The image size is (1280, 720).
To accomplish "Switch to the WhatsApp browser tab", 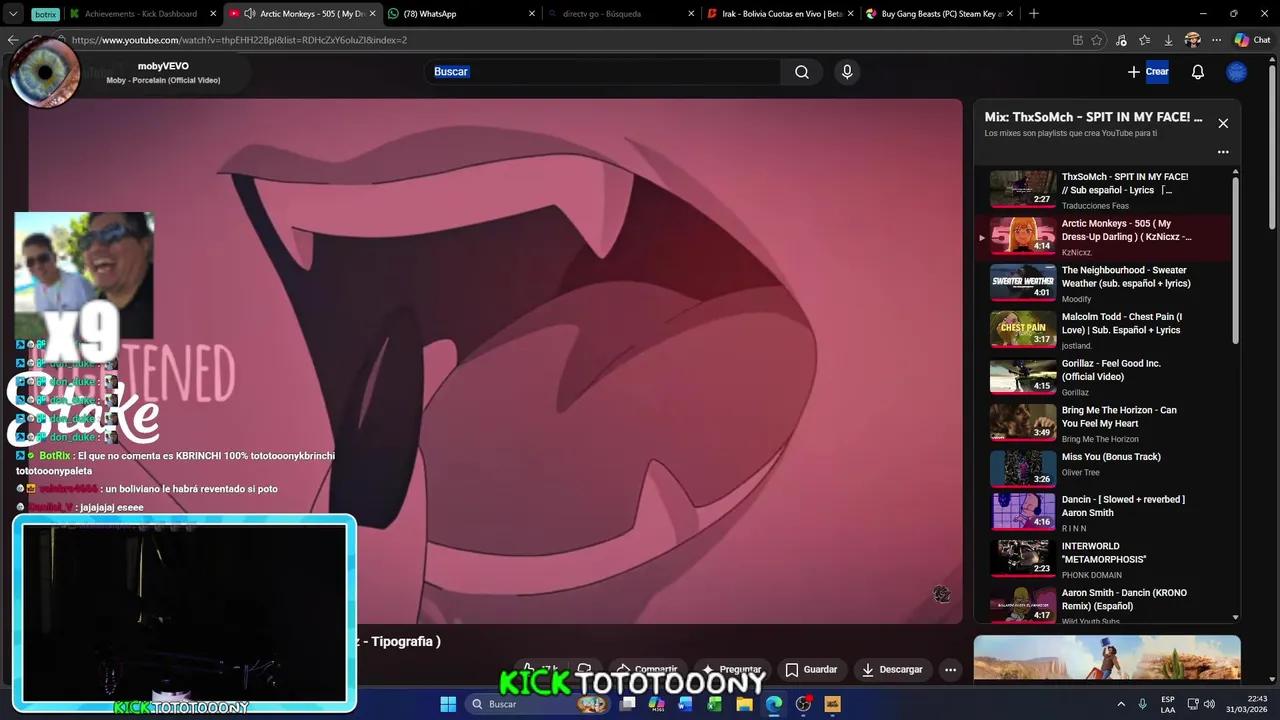I will tap(460, 14).
